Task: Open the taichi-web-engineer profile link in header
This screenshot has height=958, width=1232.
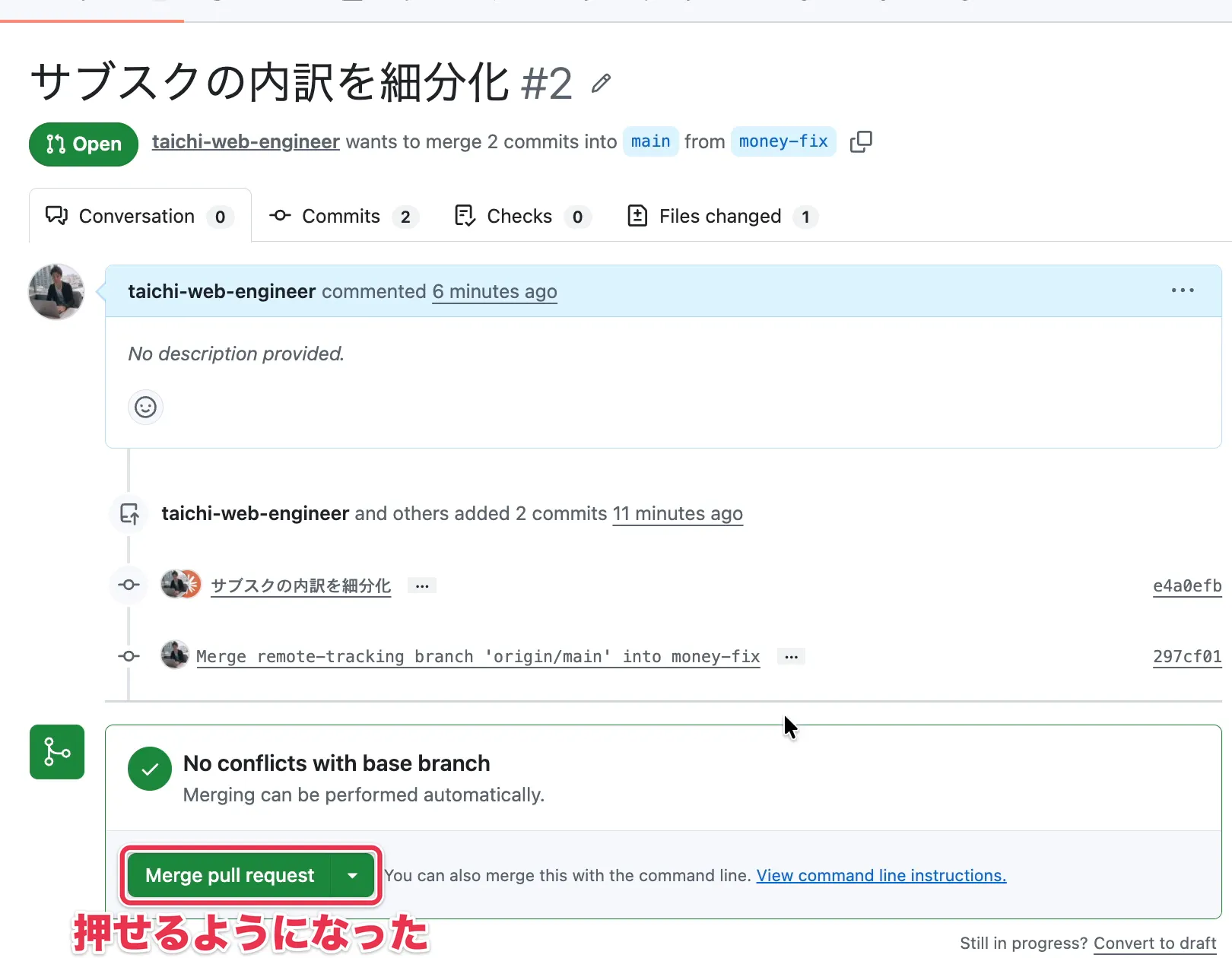Action: [x=246, y=141]
